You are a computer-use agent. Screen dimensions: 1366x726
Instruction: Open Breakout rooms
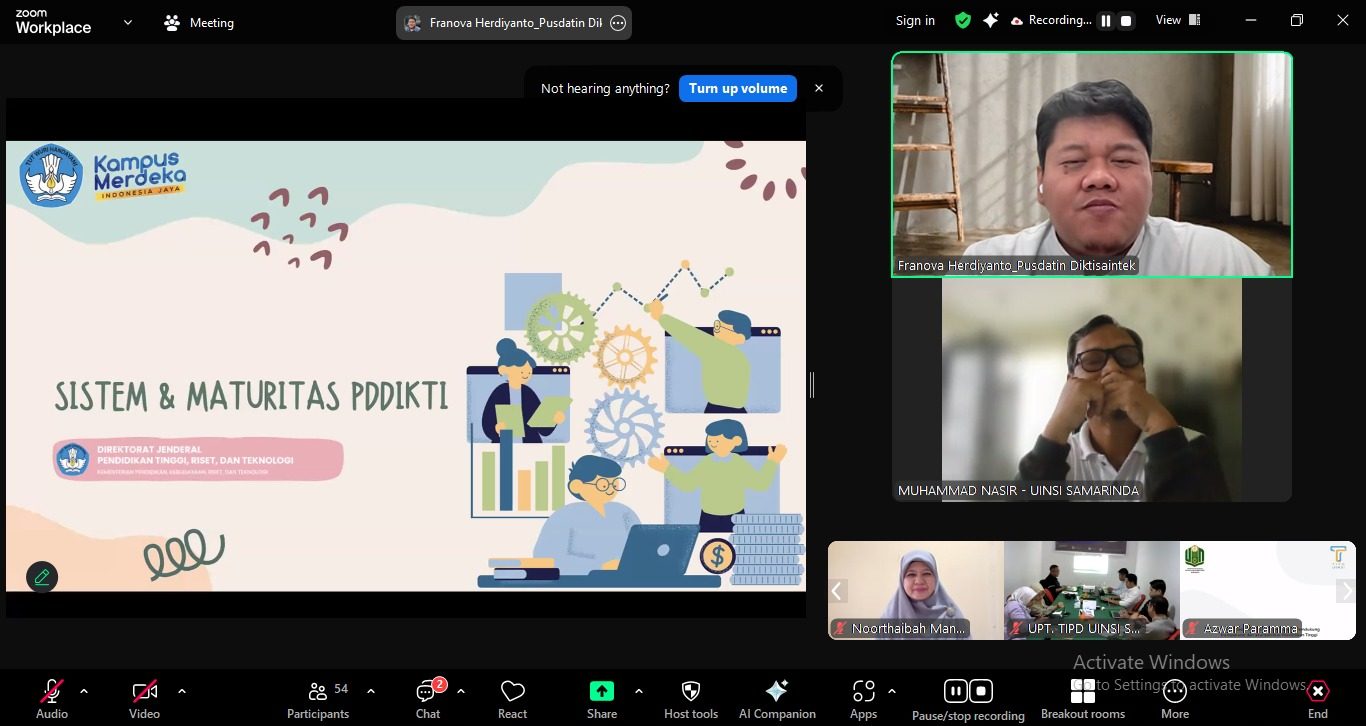click(1083, 699)
